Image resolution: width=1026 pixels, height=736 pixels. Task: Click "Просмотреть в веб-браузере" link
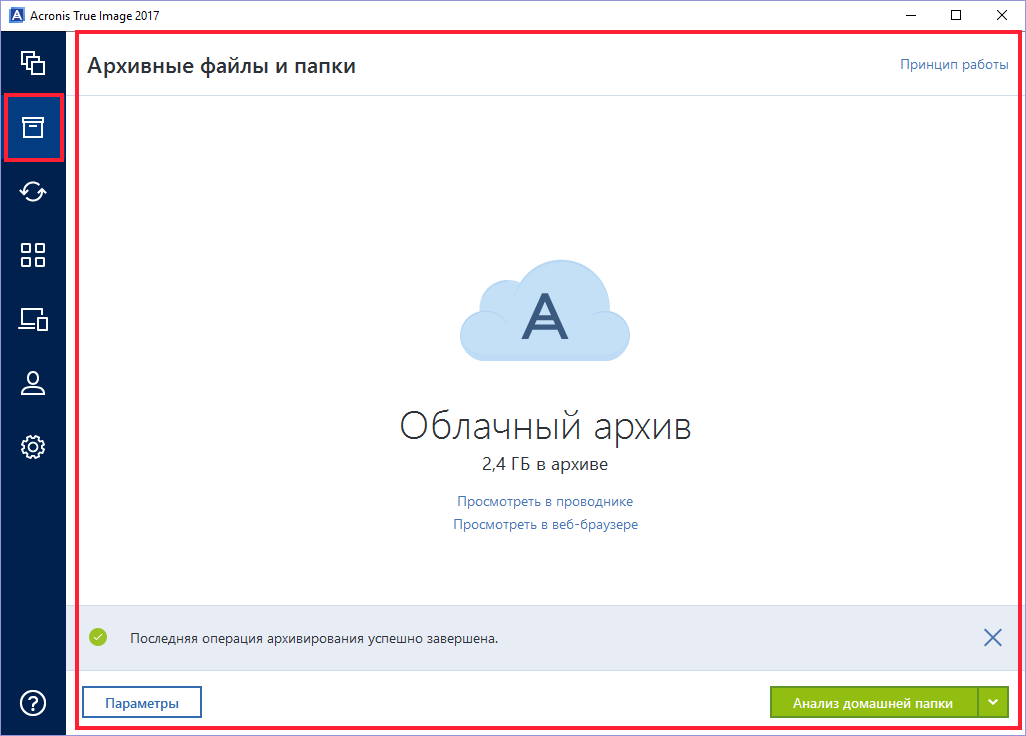545,525
